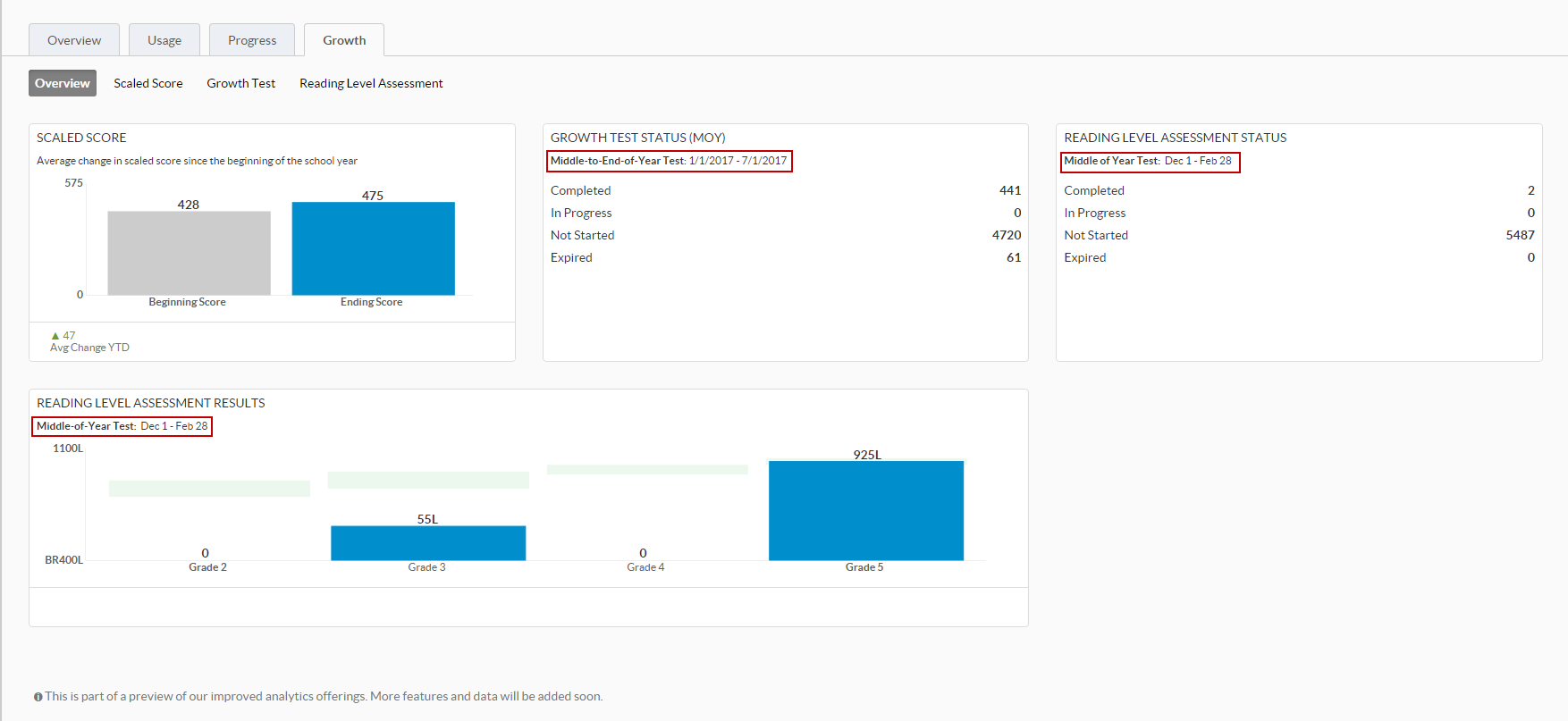The image size is (1568, 721).
Task: Click the gray Beginning Score bar
Action: pyautogui.click(x=189, y=253)
